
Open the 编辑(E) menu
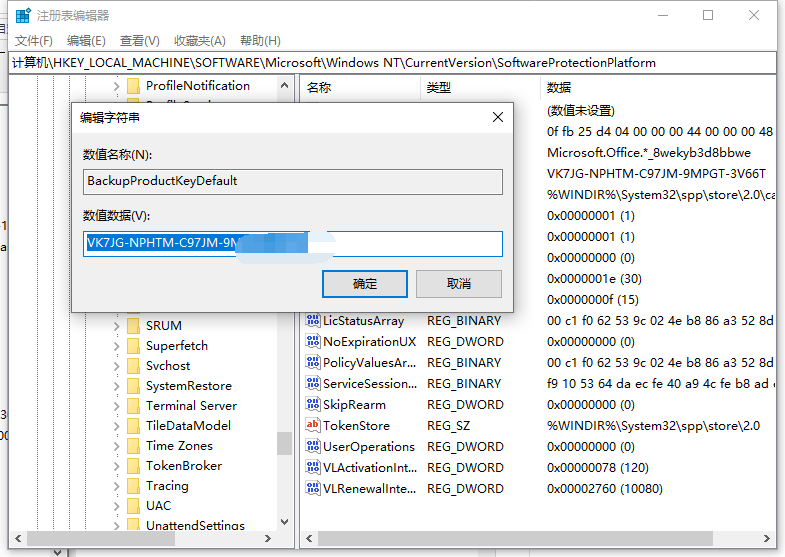coord(86,41)
